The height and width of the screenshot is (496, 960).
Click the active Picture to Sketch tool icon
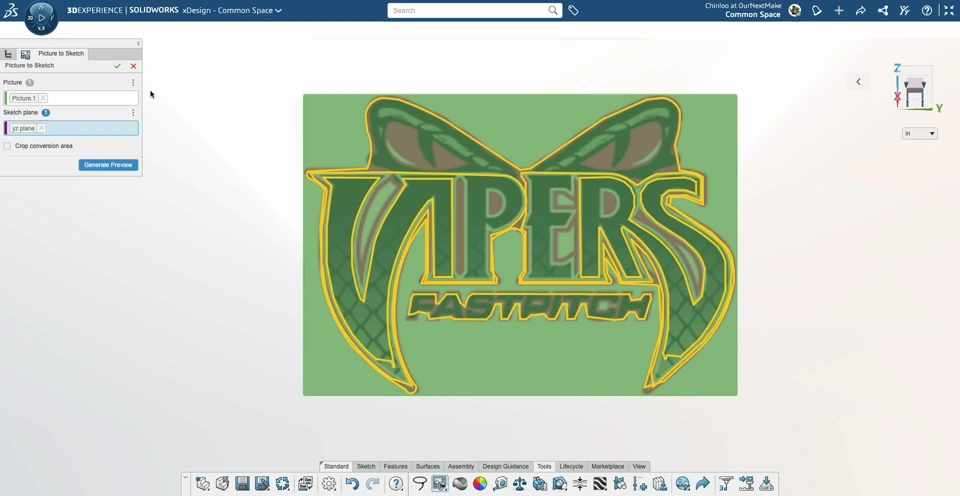pos(440,484)
